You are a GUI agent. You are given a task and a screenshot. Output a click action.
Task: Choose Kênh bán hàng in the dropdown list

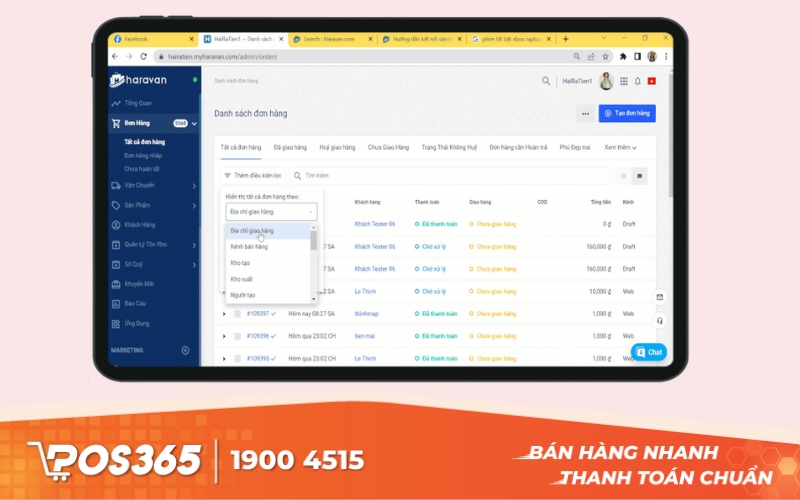click(x=268, y=247)
